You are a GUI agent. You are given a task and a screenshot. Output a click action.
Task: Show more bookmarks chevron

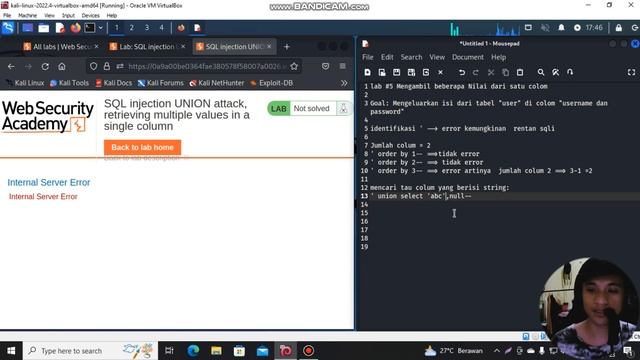click(x=344, y=83)
